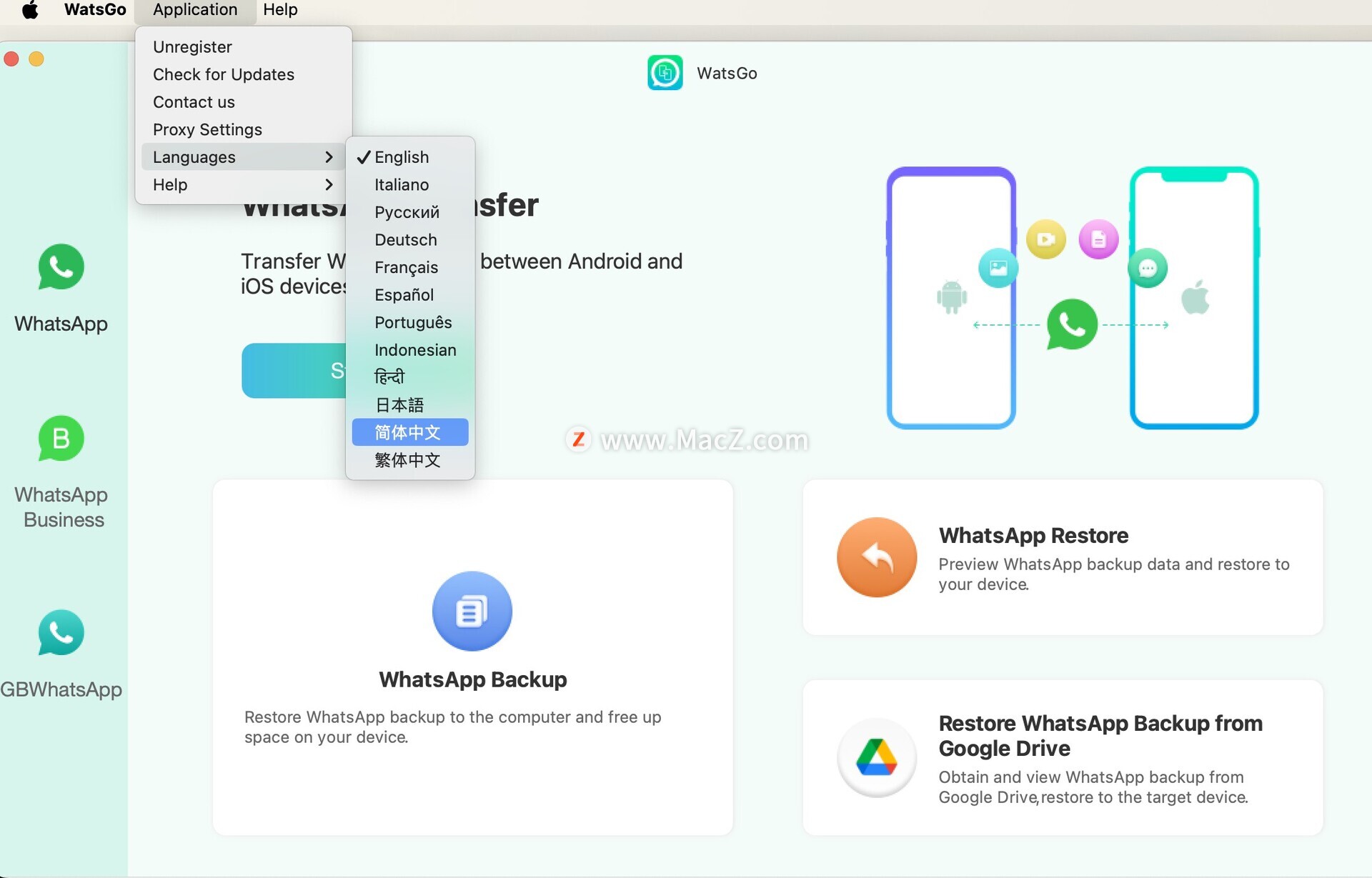Switch language to 日本語
Image resolution: width=1372 pixels, height=878 pixels.
(410, 405)
